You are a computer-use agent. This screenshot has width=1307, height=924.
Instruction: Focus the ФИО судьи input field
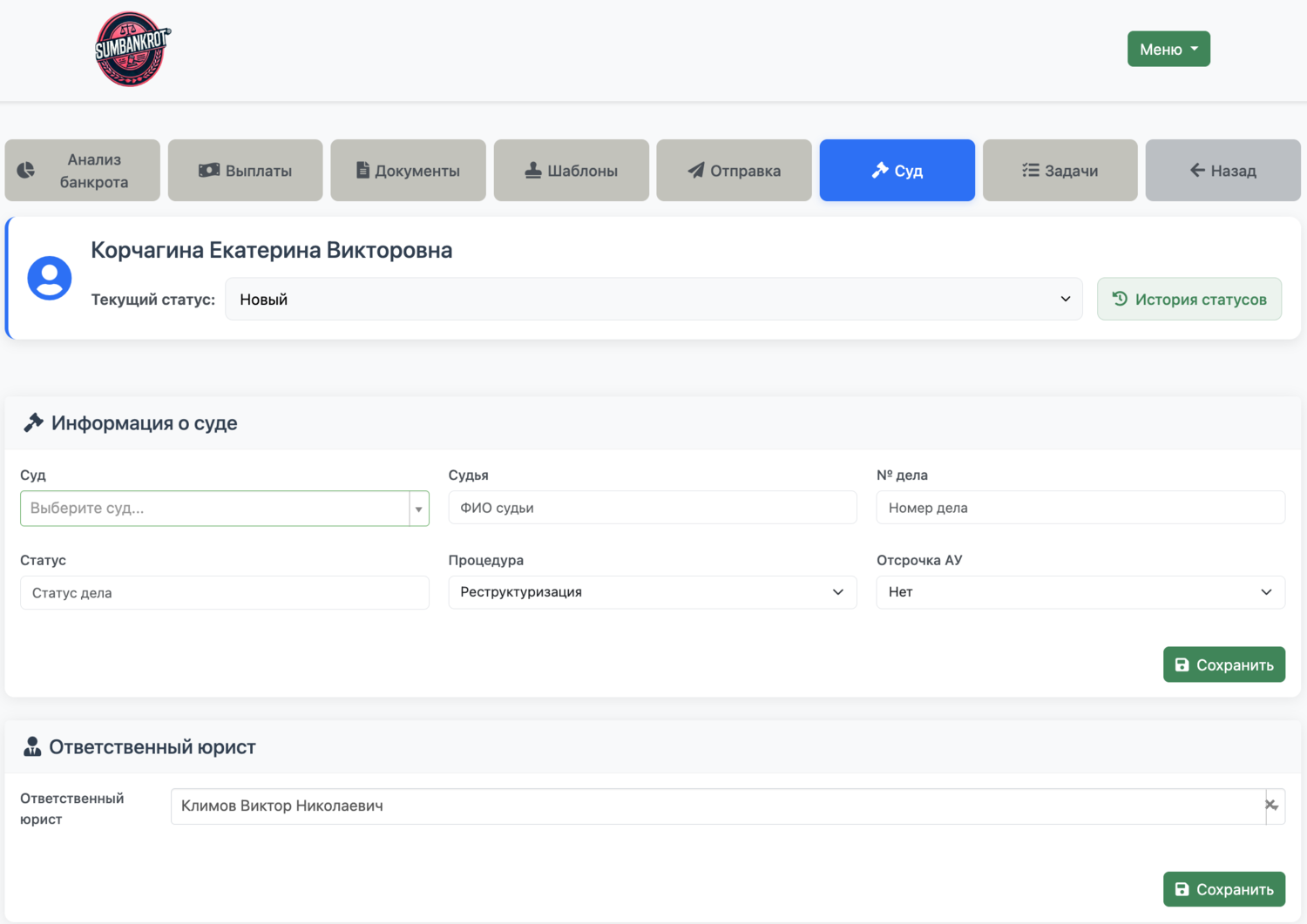point(653,508)
